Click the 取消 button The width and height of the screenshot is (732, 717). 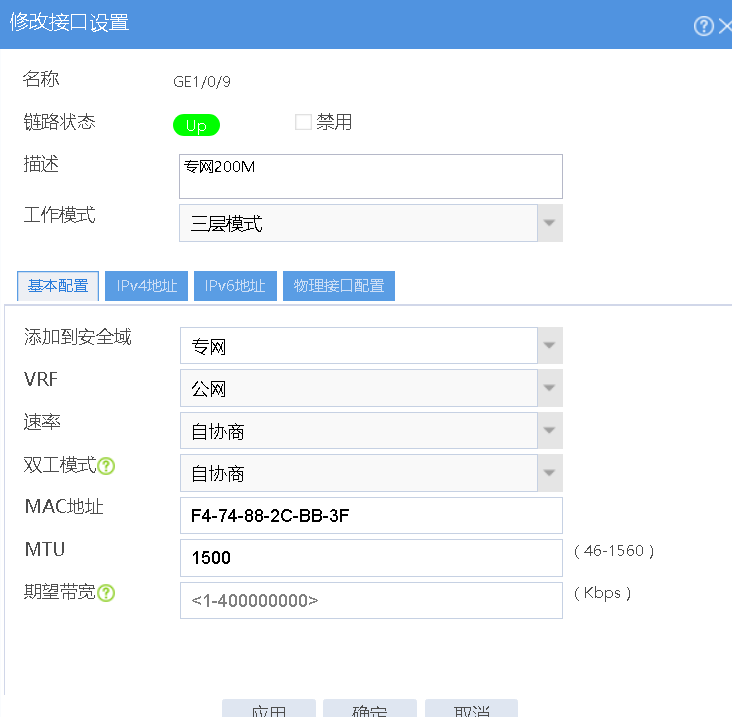(x=471, y=709)
